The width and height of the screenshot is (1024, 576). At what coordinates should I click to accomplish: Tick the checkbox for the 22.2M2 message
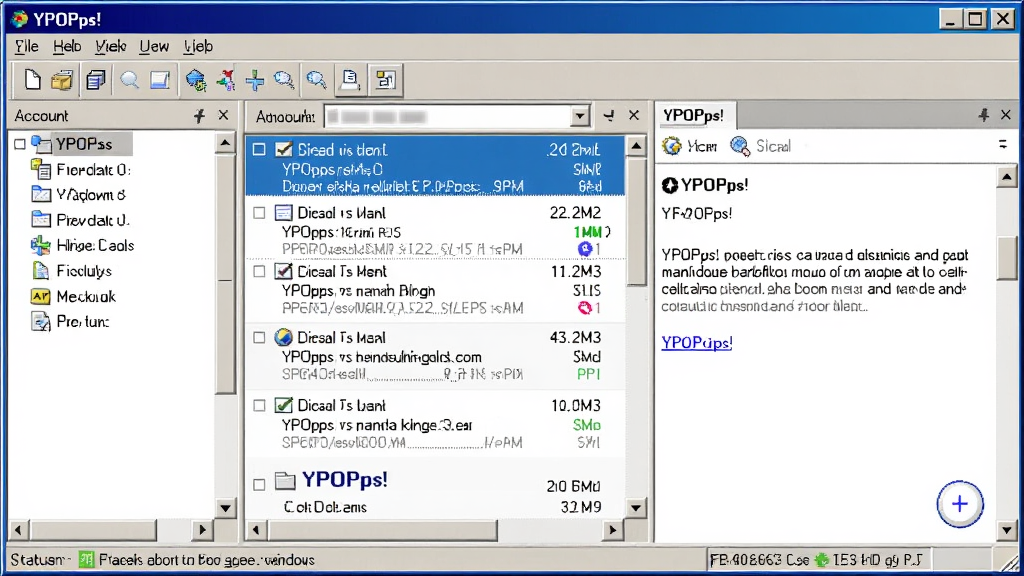point(259,213)
